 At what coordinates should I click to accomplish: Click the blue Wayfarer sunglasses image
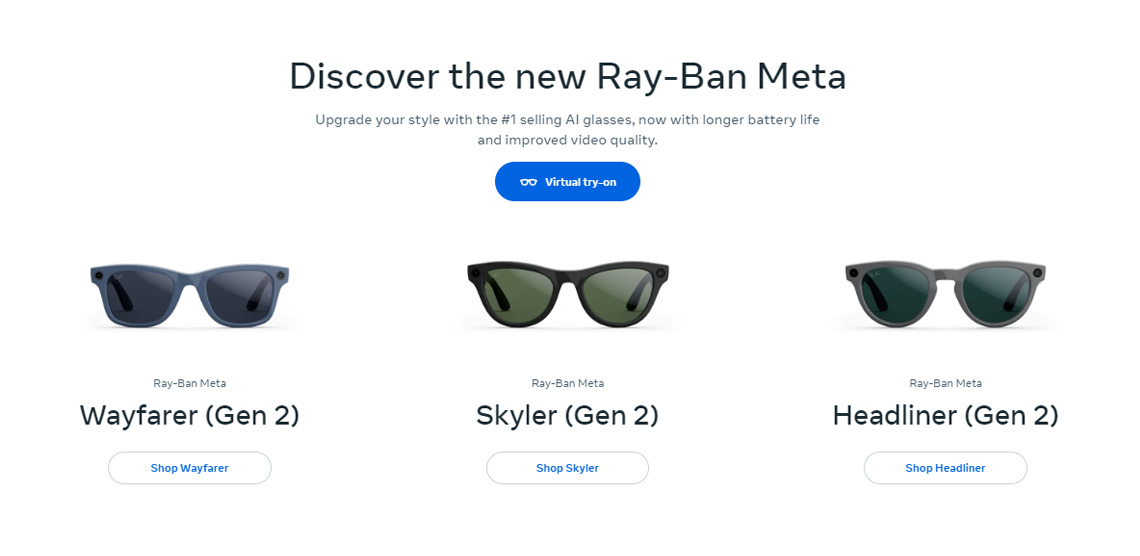pos(189,296)
